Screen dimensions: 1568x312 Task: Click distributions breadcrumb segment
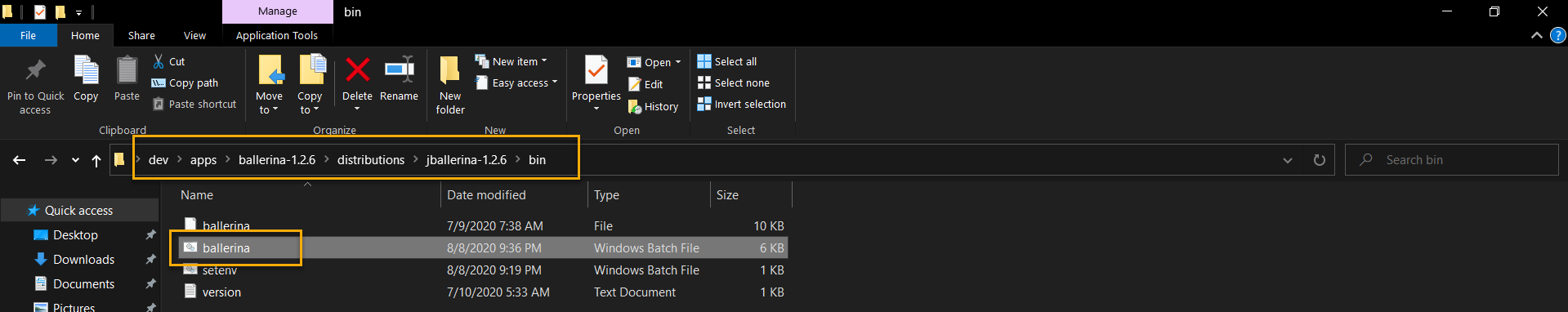(371, 160)
